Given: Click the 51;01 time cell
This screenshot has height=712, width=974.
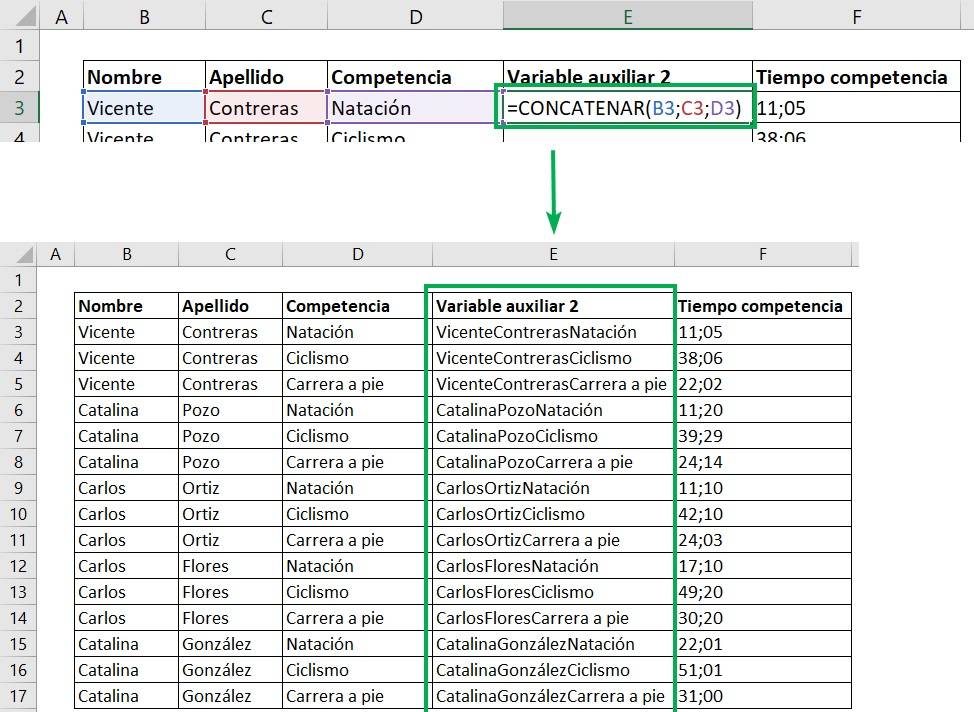Looking at the screenshot, I should (763, 670).
